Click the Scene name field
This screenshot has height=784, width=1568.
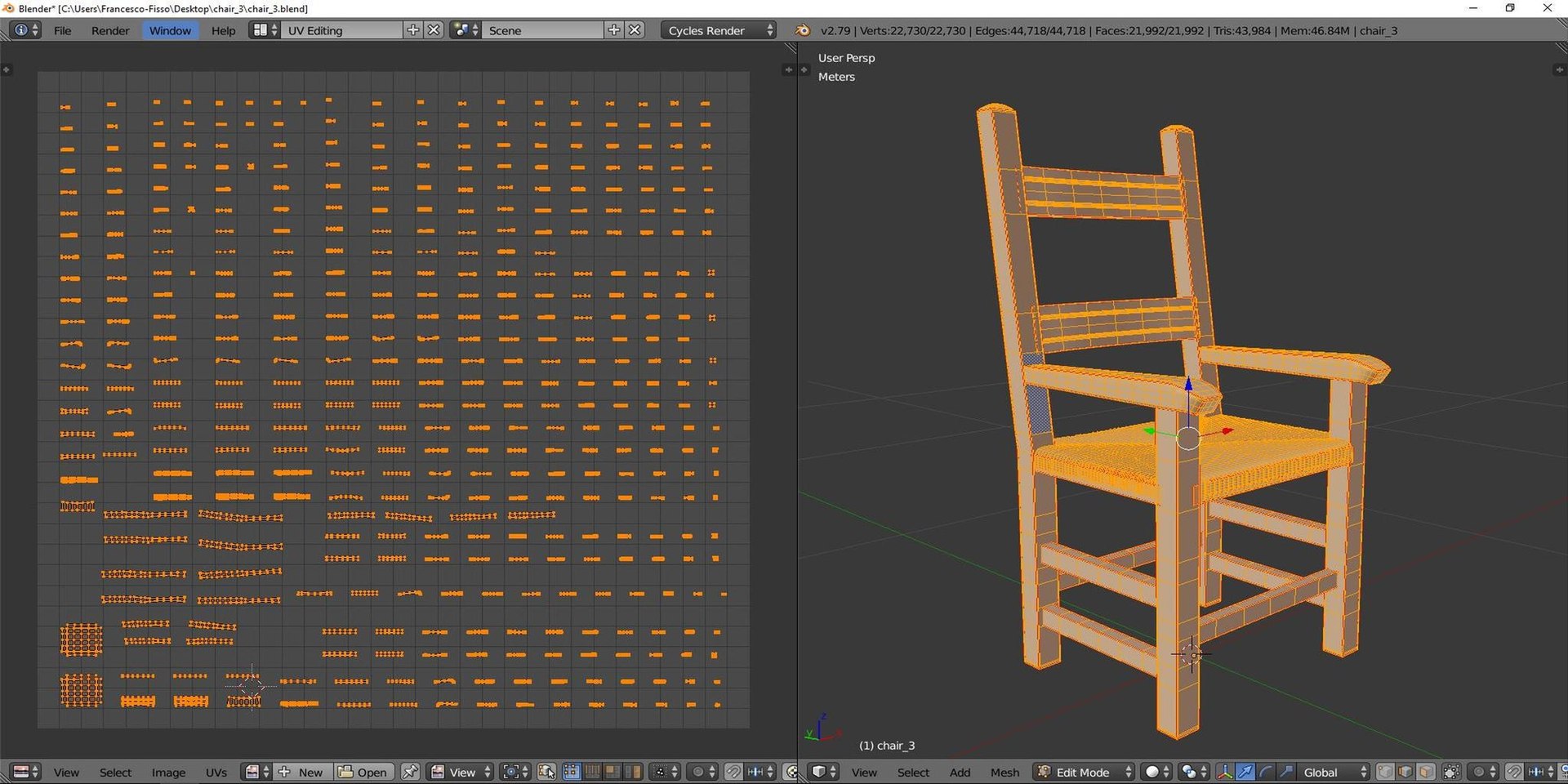[543, 30]
